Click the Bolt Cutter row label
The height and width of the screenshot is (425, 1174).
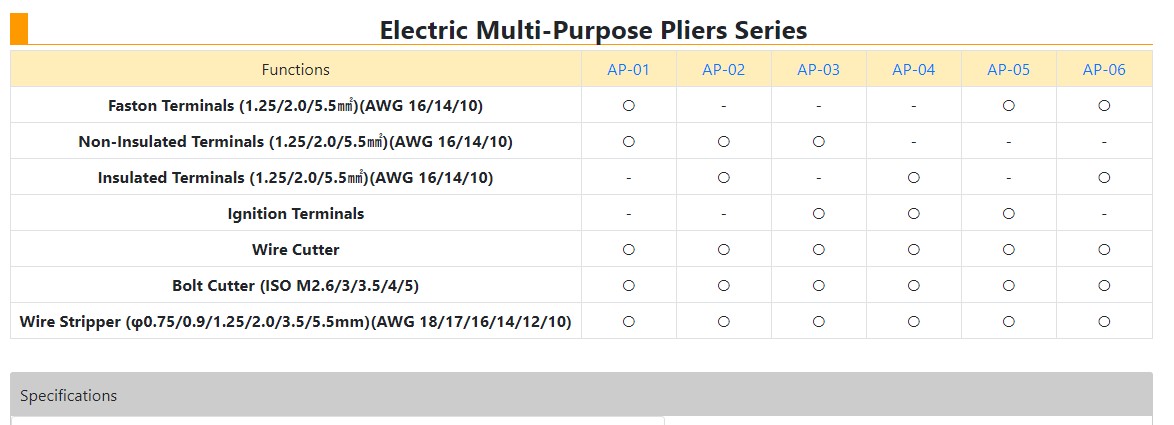296,285
